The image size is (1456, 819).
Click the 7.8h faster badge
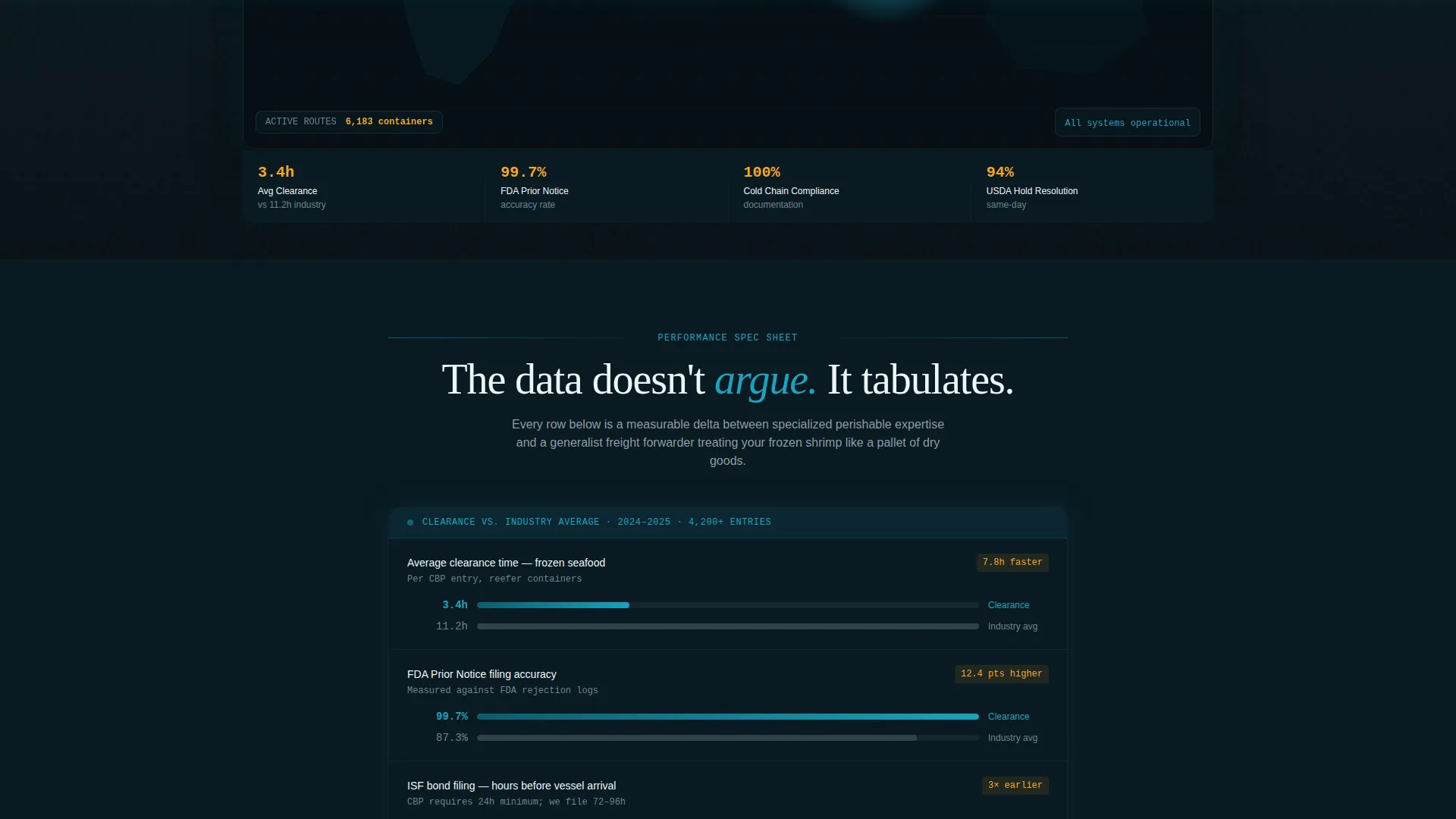tap(1012, 563)
